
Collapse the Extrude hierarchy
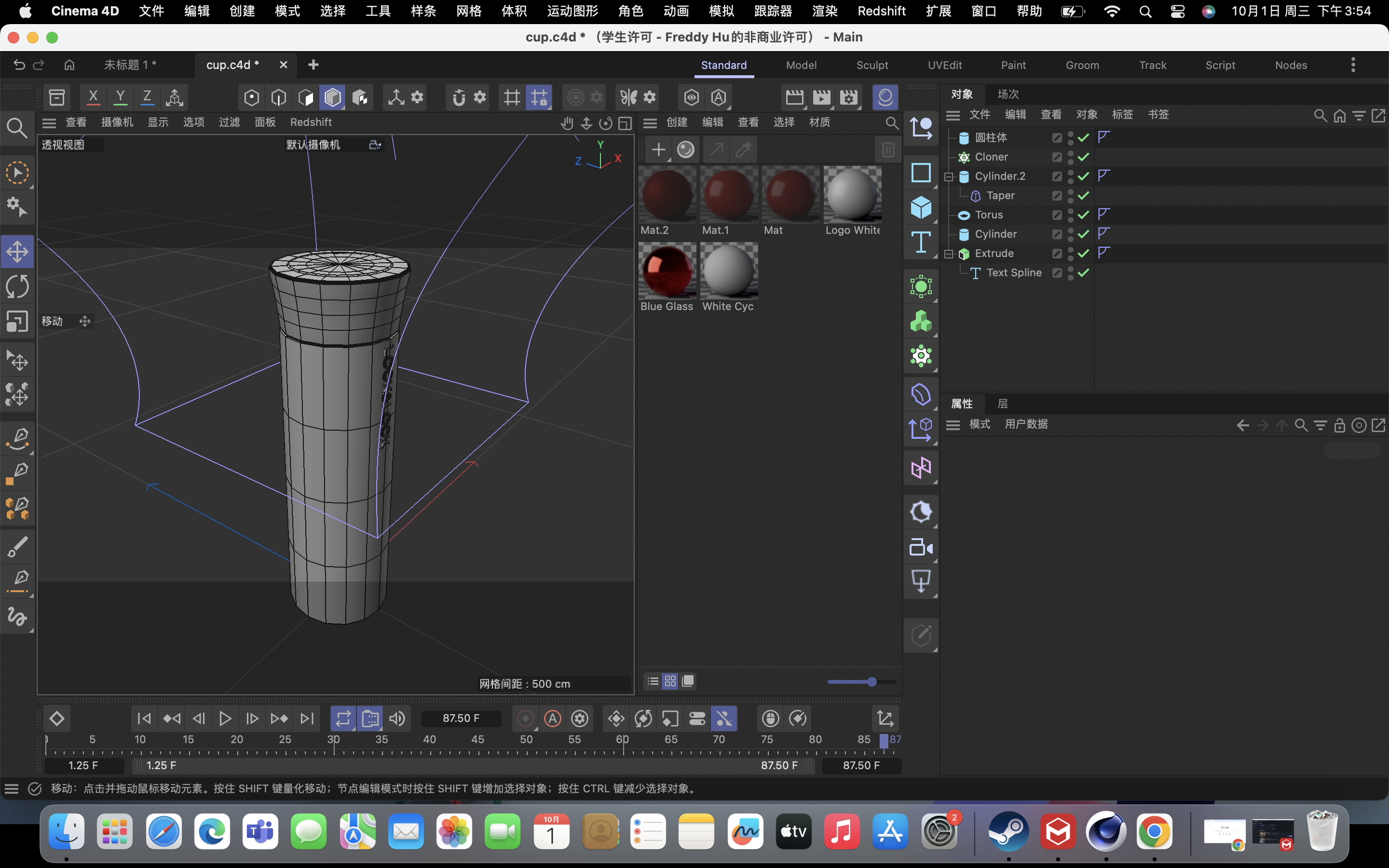pyautogui.click(x=949, y=253)
